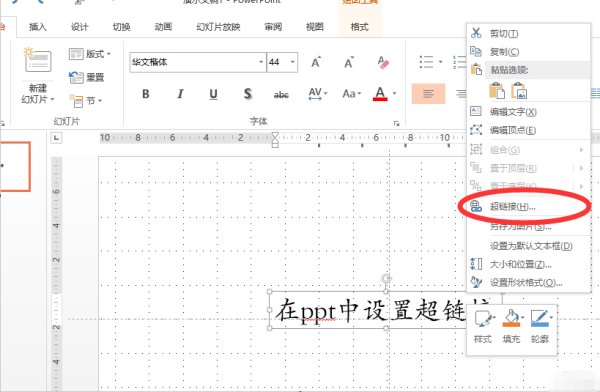Choose Edit Text (编辑文字) menu entry
The width and height of the screenshot is (600, 392).
click(x=528, y=112)
